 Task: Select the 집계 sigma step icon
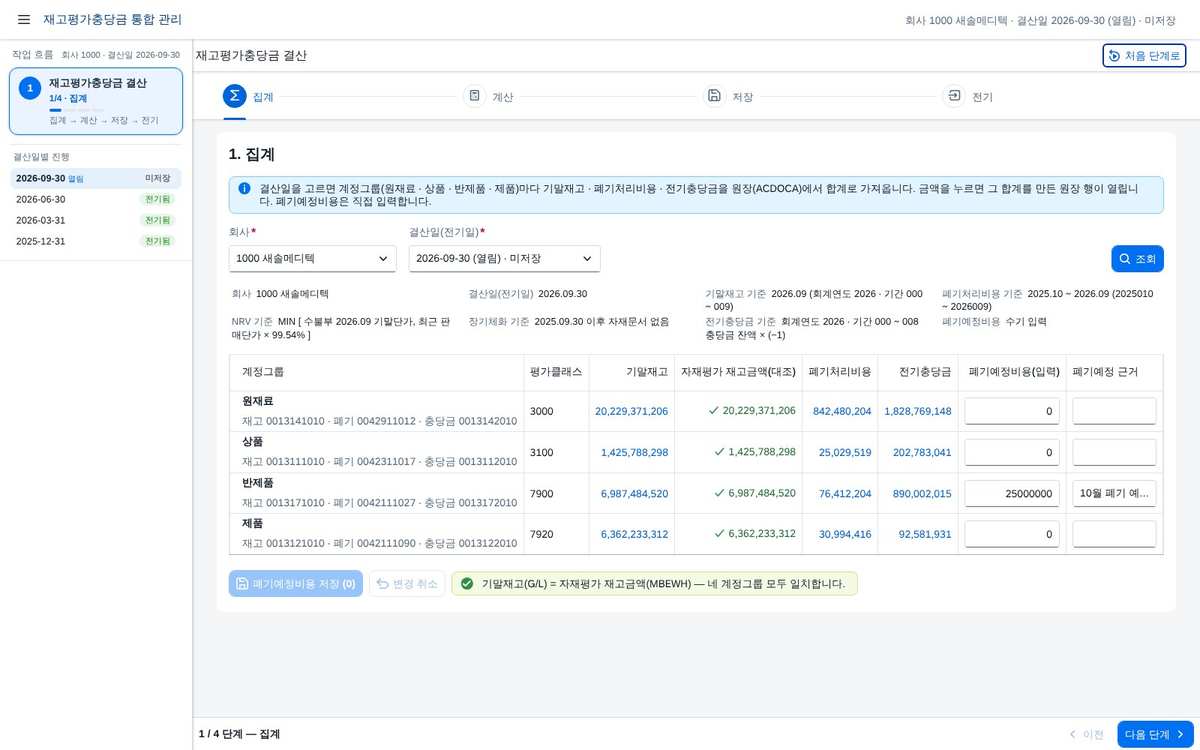(234, 96)
